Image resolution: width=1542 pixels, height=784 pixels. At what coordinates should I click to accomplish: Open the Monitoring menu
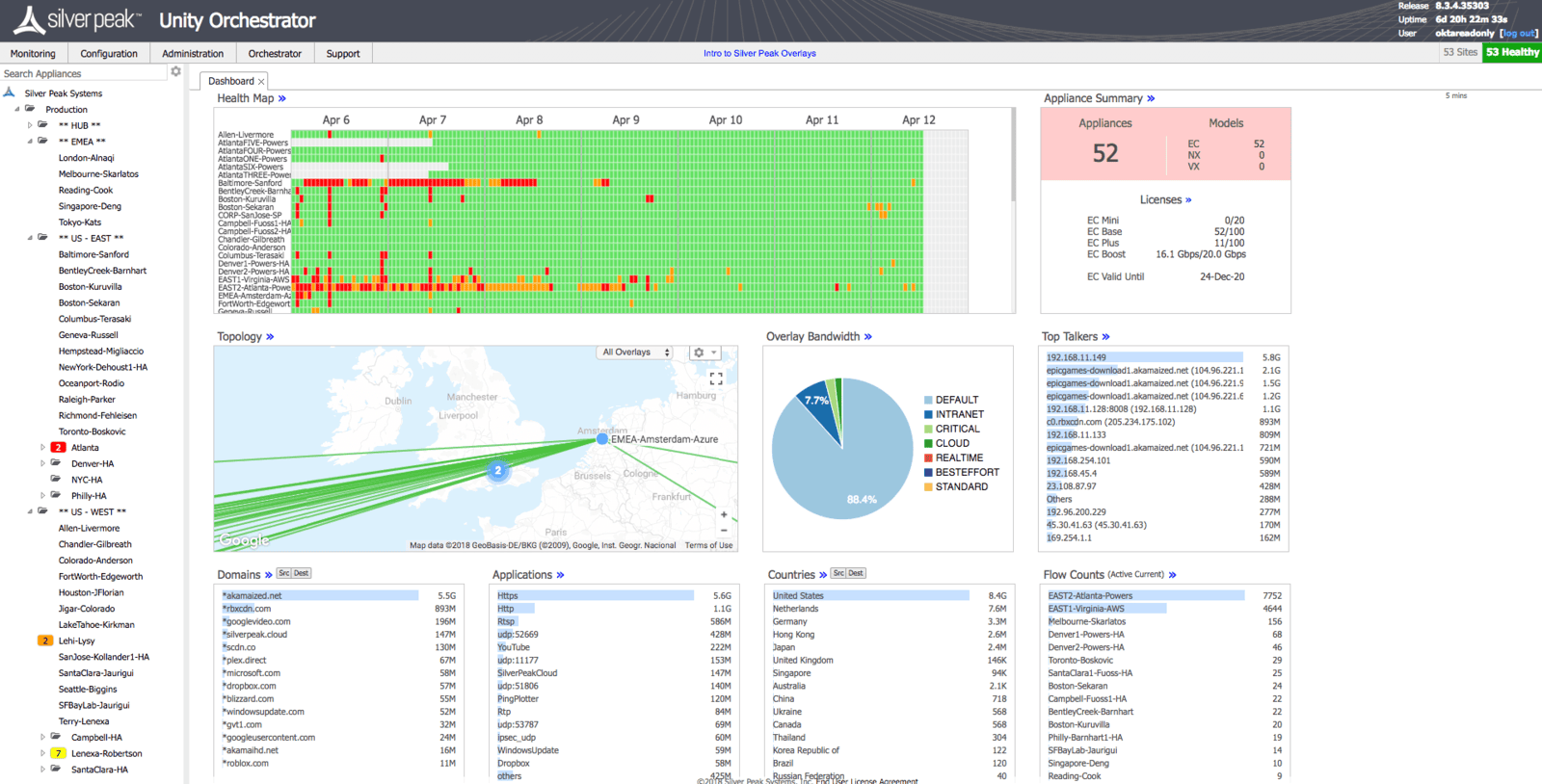tap(33, 54)
